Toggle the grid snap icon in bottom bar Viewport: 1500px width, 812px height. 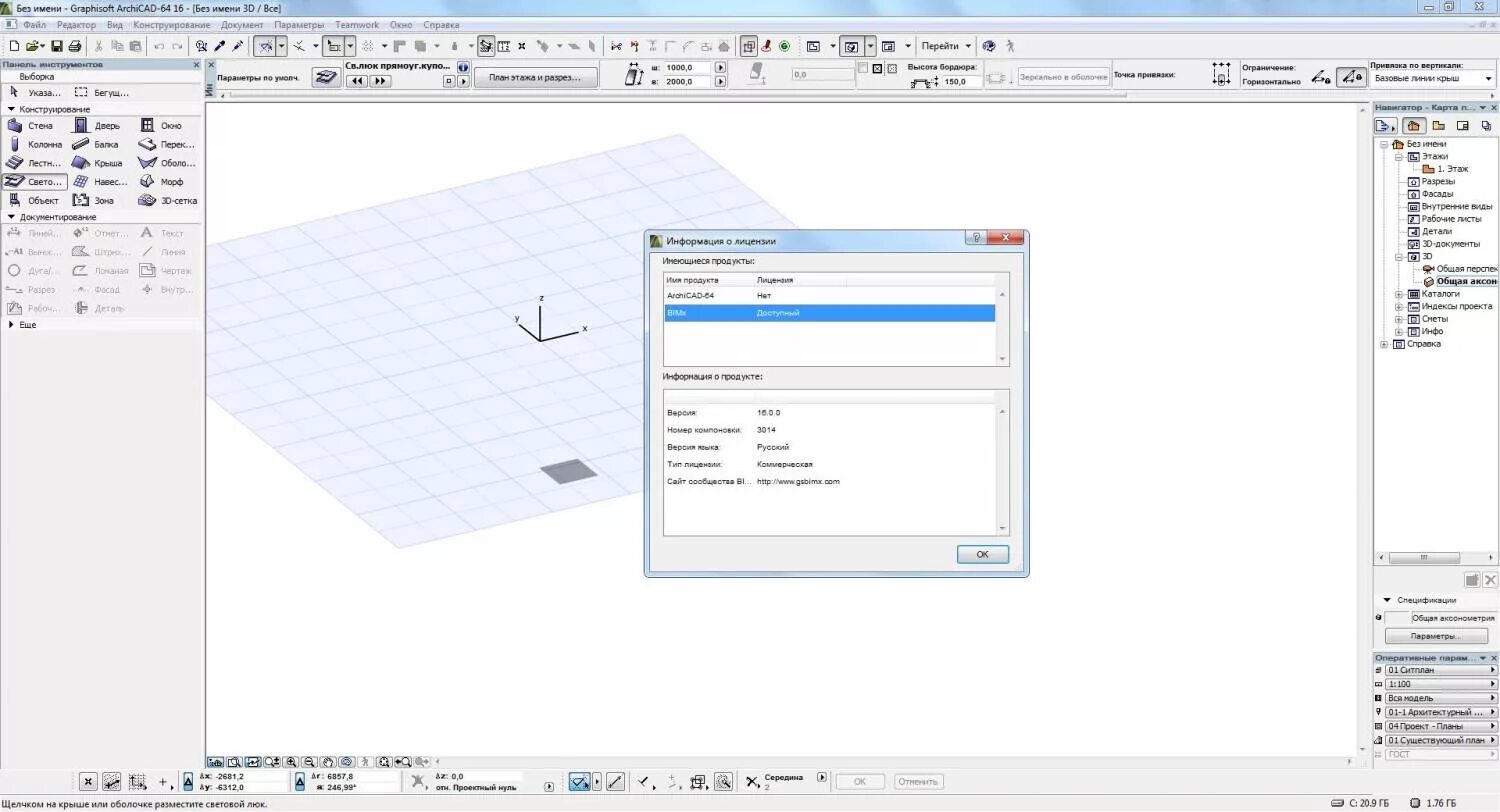coord(138,782)
